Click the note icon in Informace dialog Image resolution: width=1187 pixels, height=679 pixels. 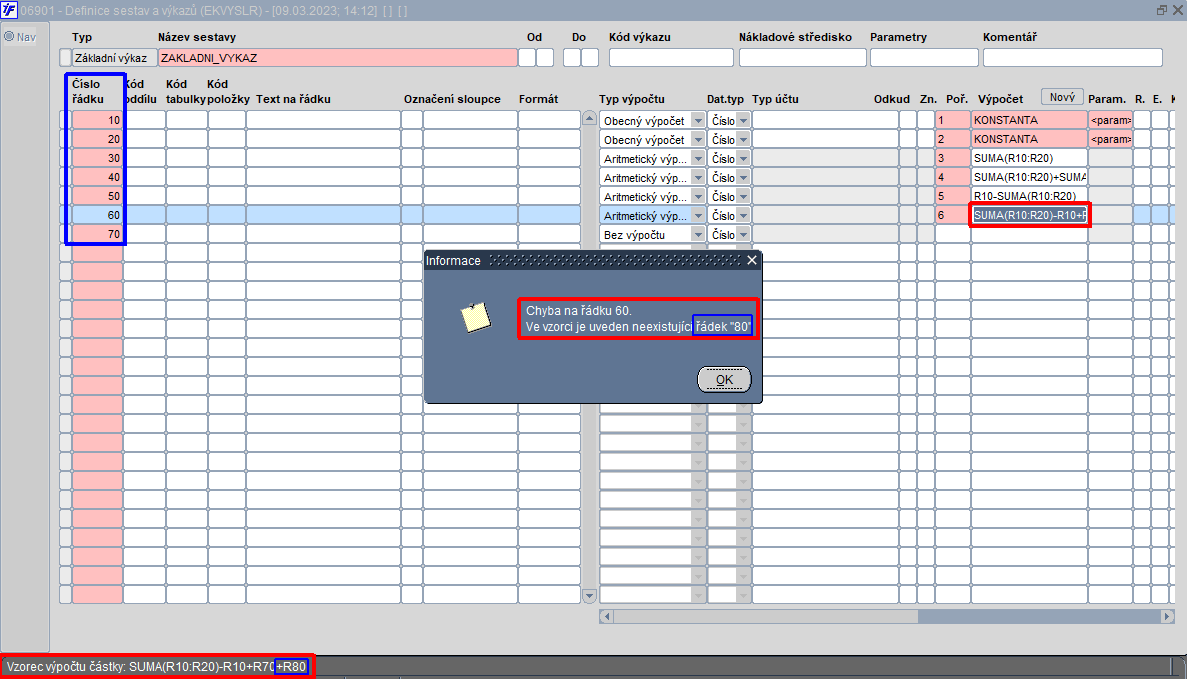(x=476, y=318)
